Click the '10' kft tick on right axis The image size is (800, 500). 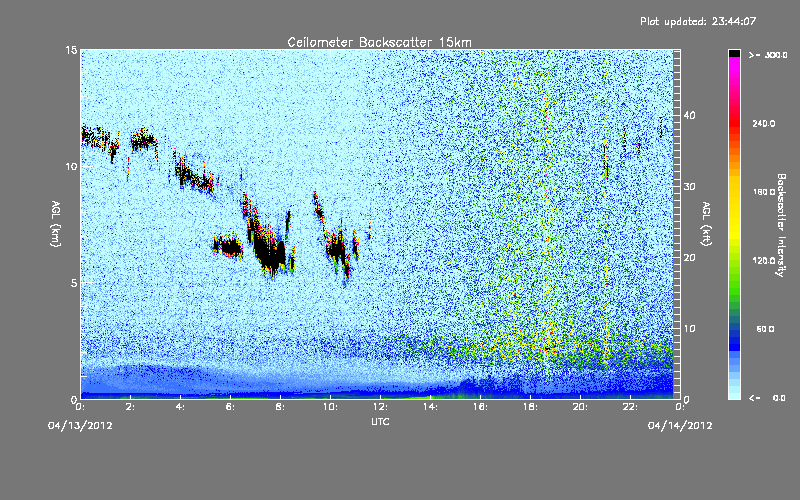pyautogui.click(x=689, y=329)
